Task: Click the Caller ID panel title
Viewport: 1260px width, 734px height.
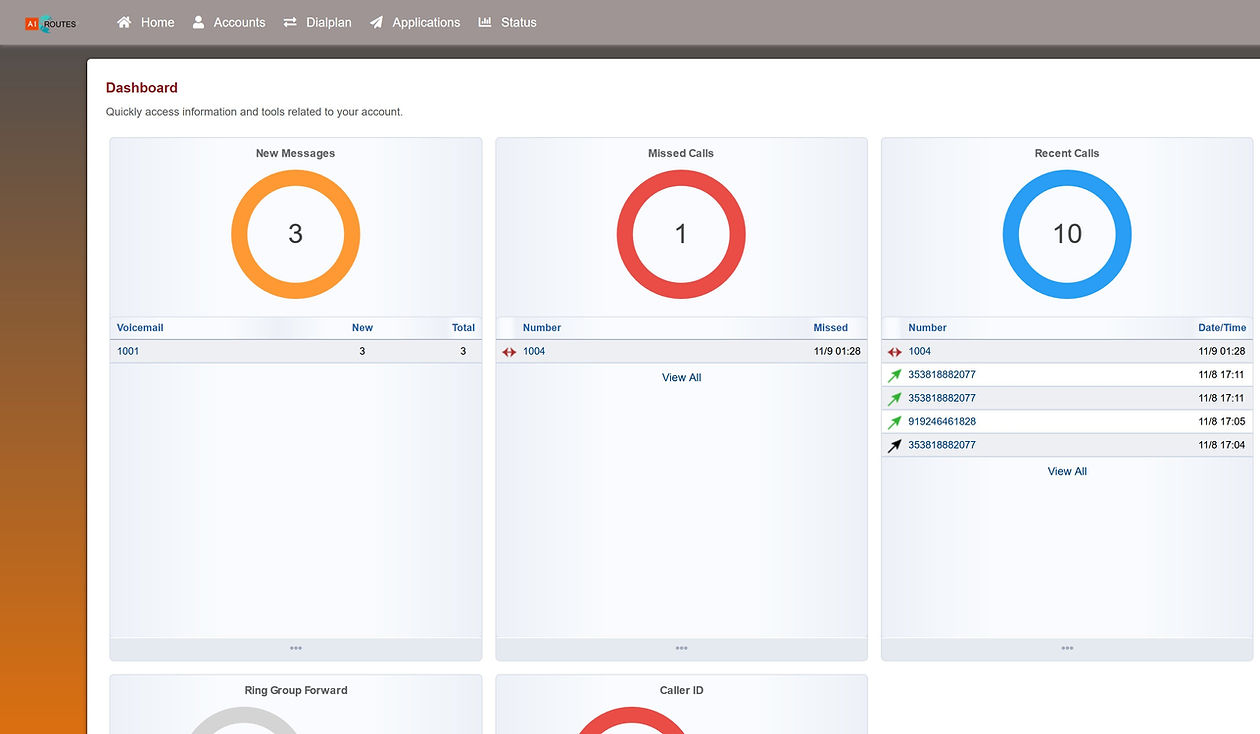Action: pyautogui.click(x=681, y=690)
